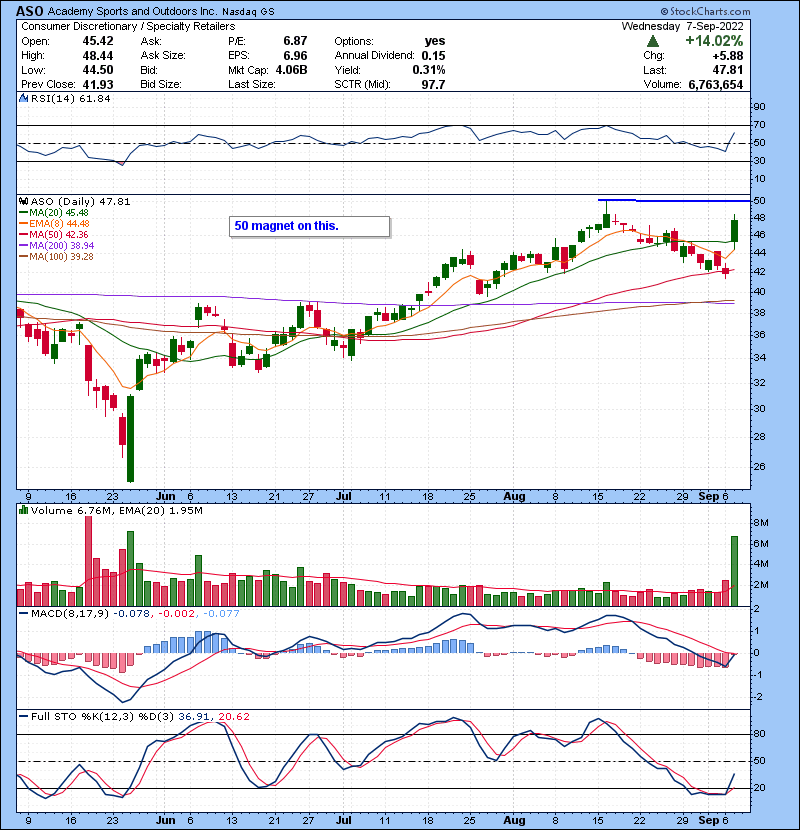Click the Last Size label
This screenshot has height=830, width=800.
[x=251, y=85]
